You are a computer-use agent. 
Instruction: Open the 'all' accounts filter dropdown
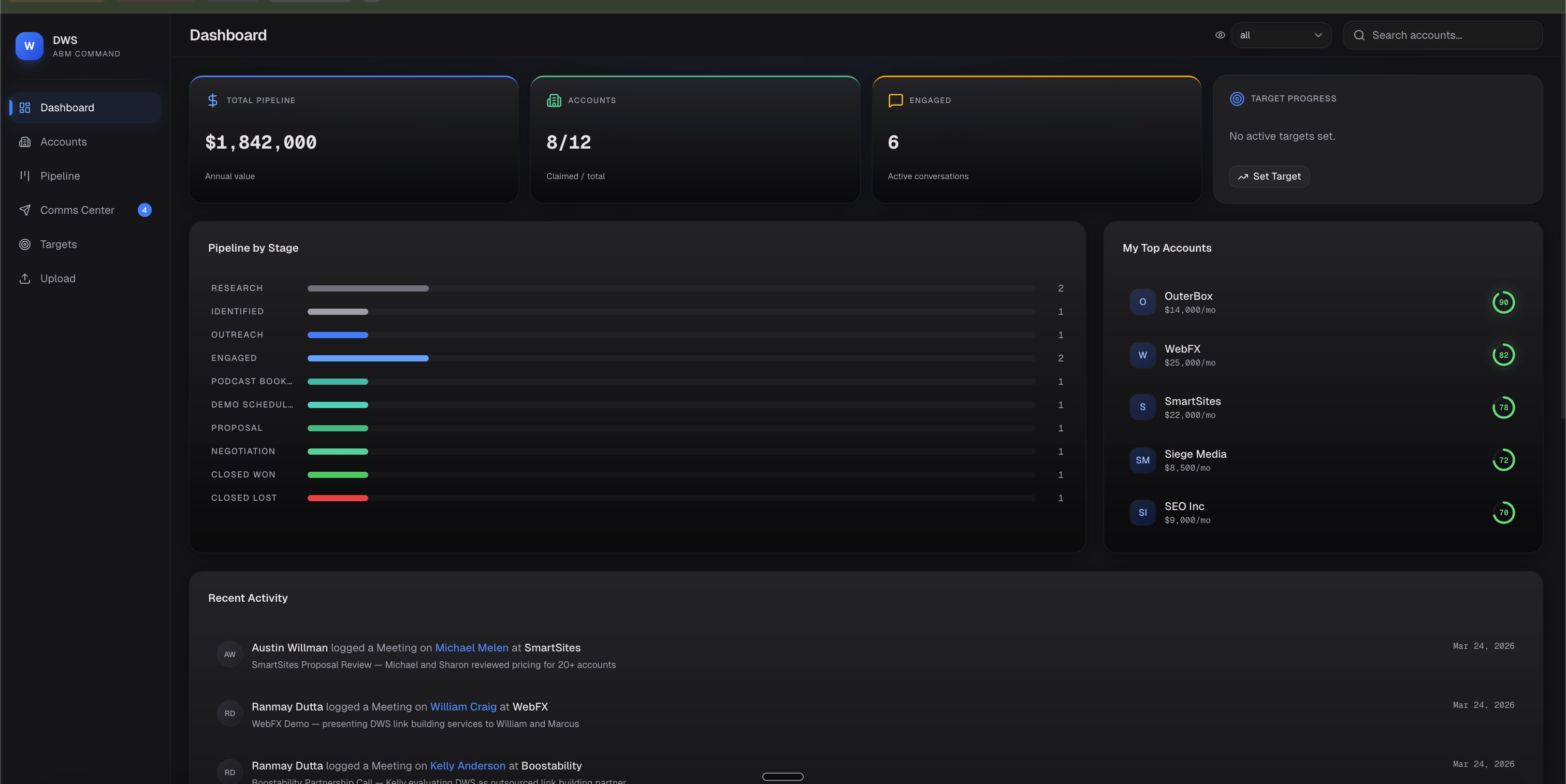pyautogui.click(x=1281, y=35)
